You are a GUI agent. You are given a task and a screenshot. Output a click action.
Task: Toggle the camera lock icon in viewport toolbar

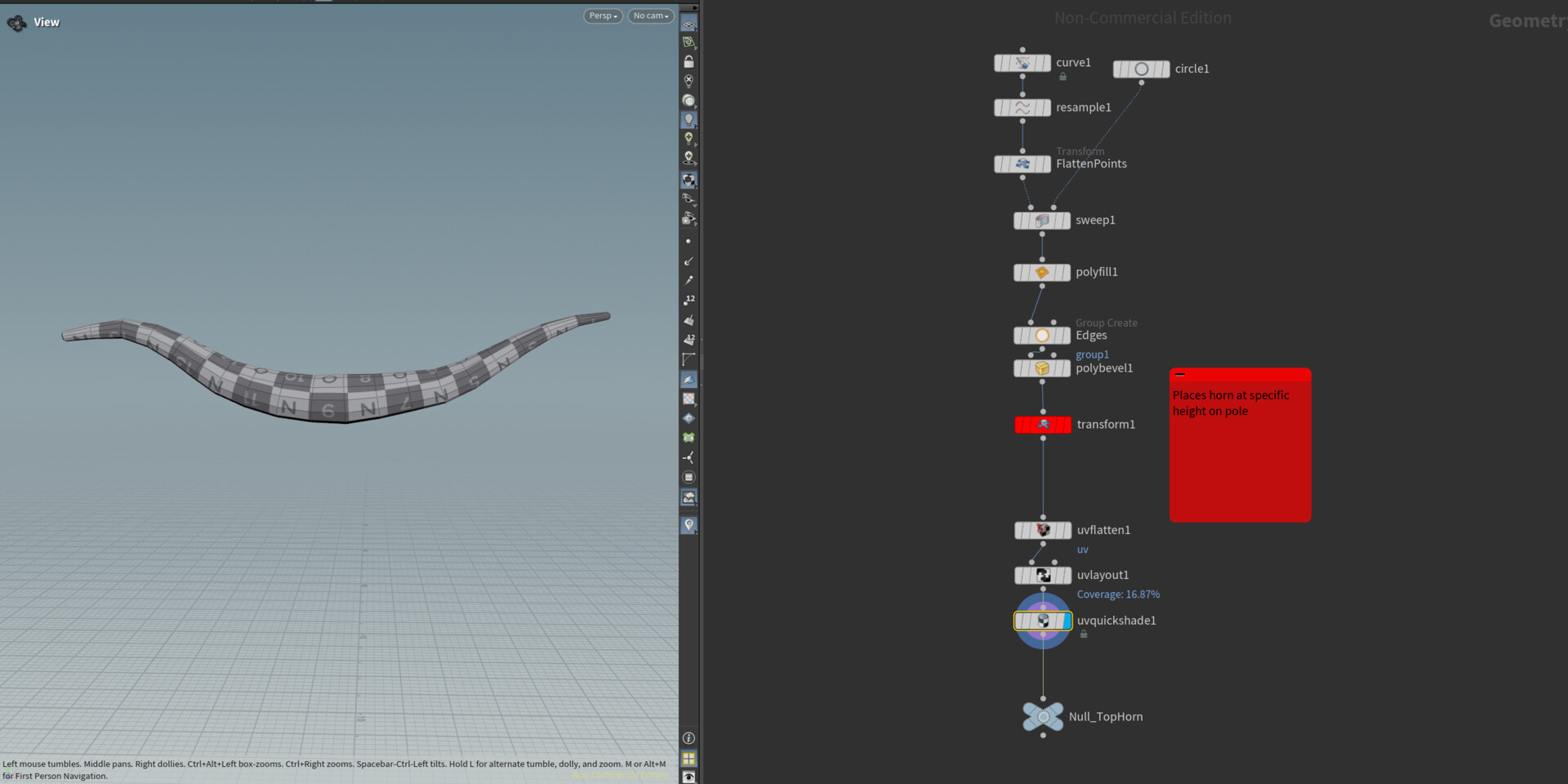pos(688,61)
